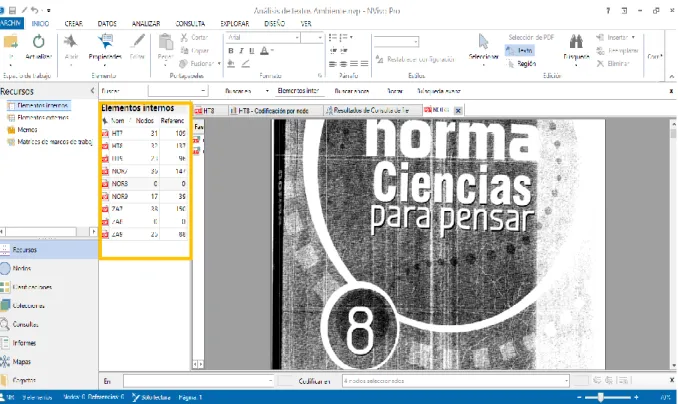Click the line color icon
678x404 pixels.
245,64
